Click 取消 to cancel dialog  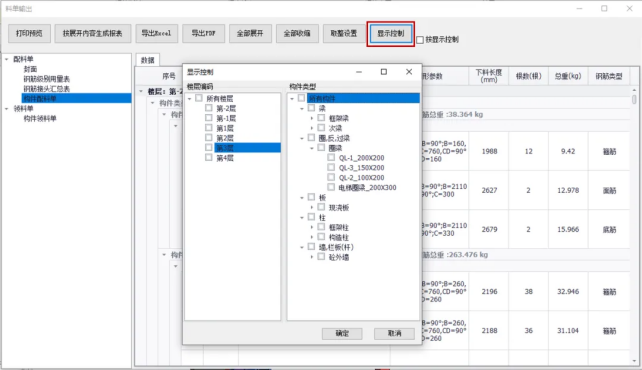pyautogui.click(x=394, y=334)
